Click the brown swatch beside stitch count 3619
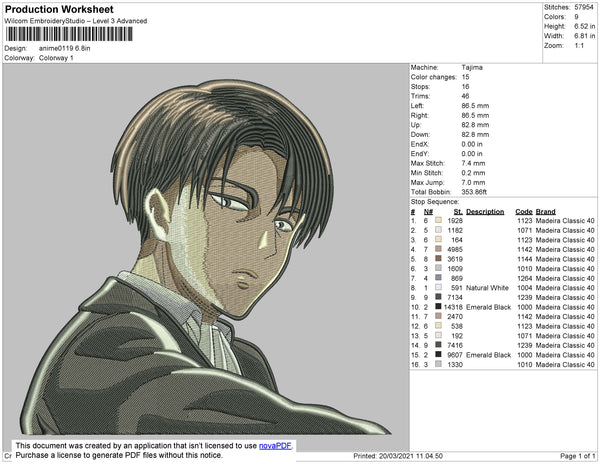The image size is (600, 464). coord(438,259)
